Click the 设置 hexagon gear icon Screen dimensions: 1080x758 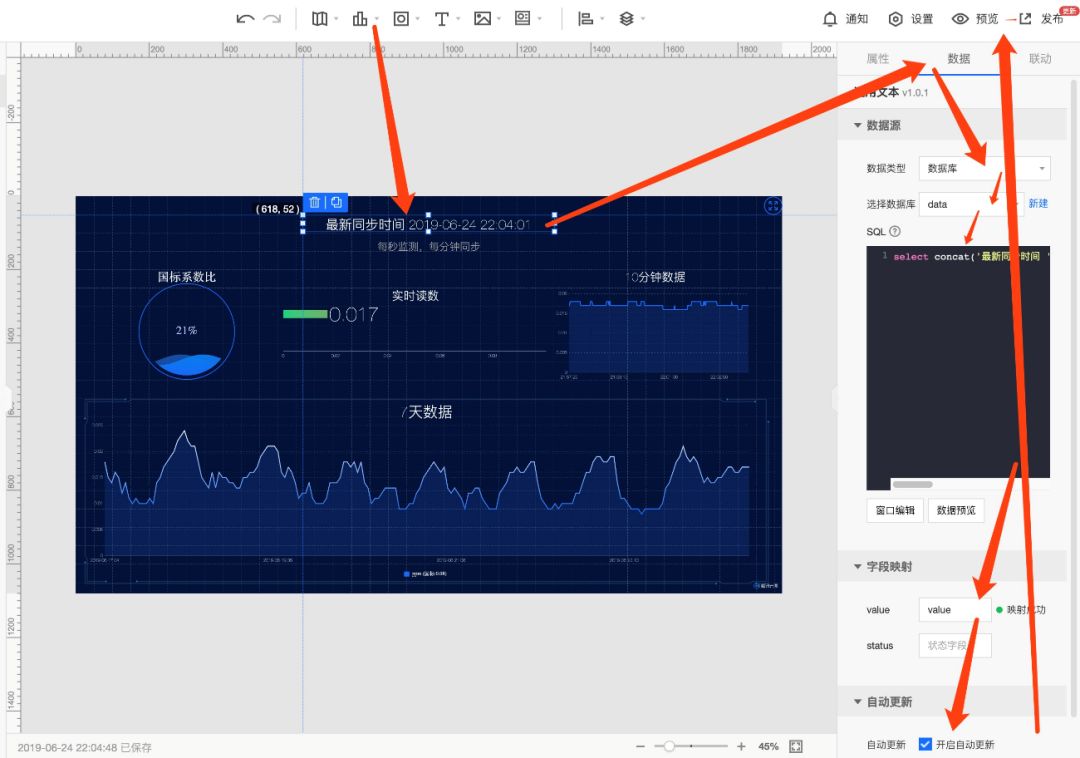coord(895,19)
